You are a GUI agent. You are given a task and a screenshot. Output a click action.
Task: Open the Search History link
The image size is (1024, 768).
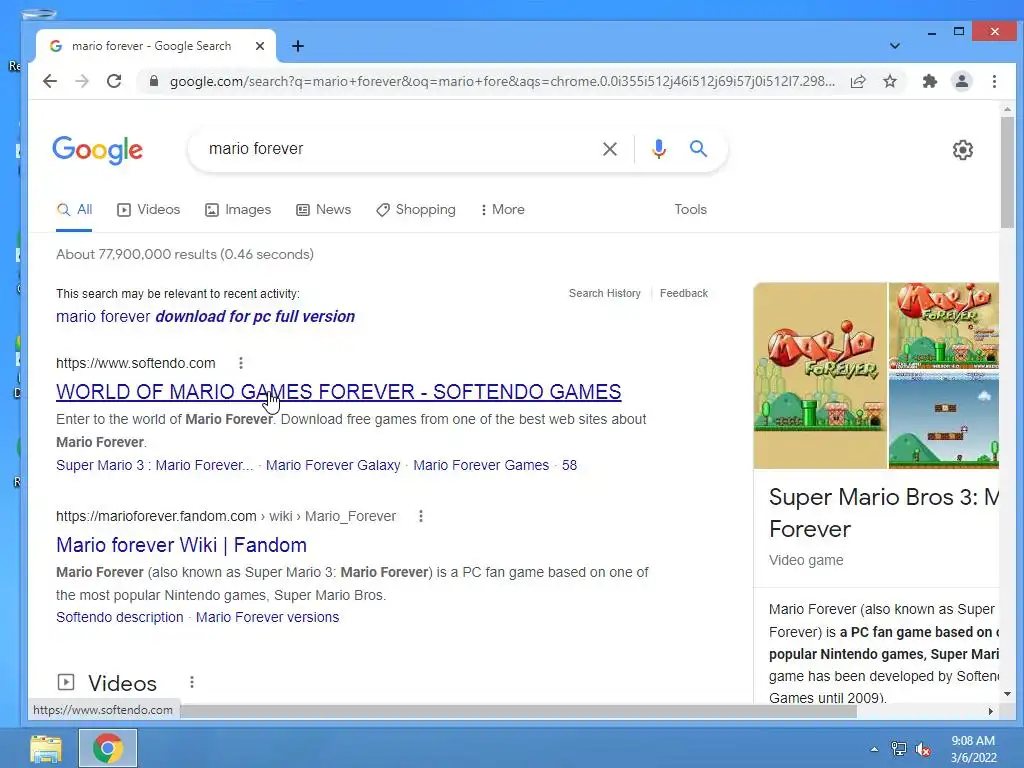pos(605,293)
